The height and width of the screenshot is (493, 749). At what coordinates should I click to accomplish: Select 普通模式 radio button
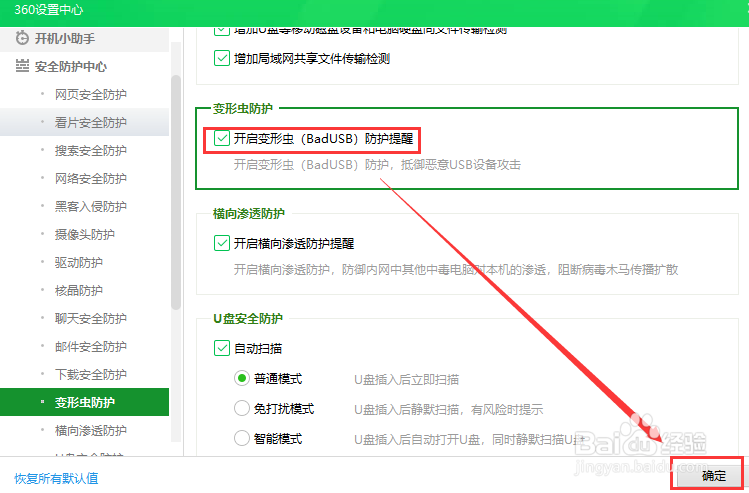[x=242, y=378]
